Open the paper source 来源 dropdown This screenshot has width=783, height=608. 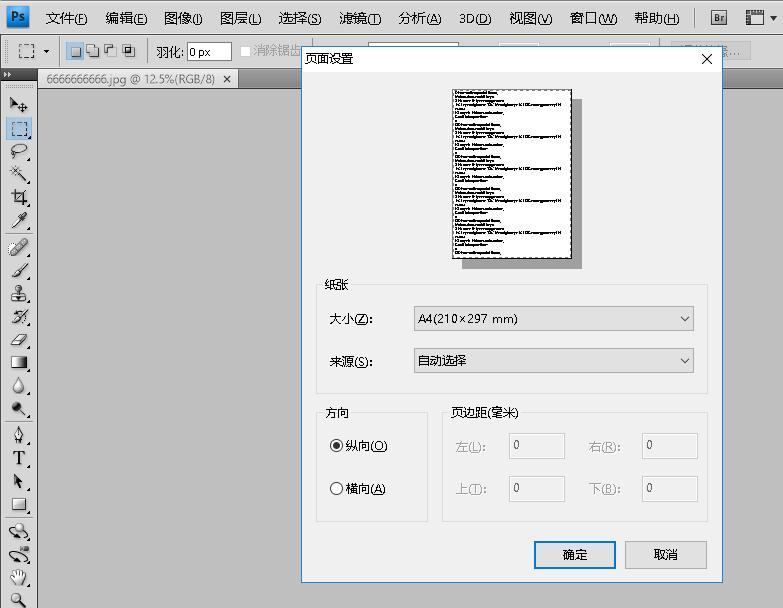click(553, 360)
